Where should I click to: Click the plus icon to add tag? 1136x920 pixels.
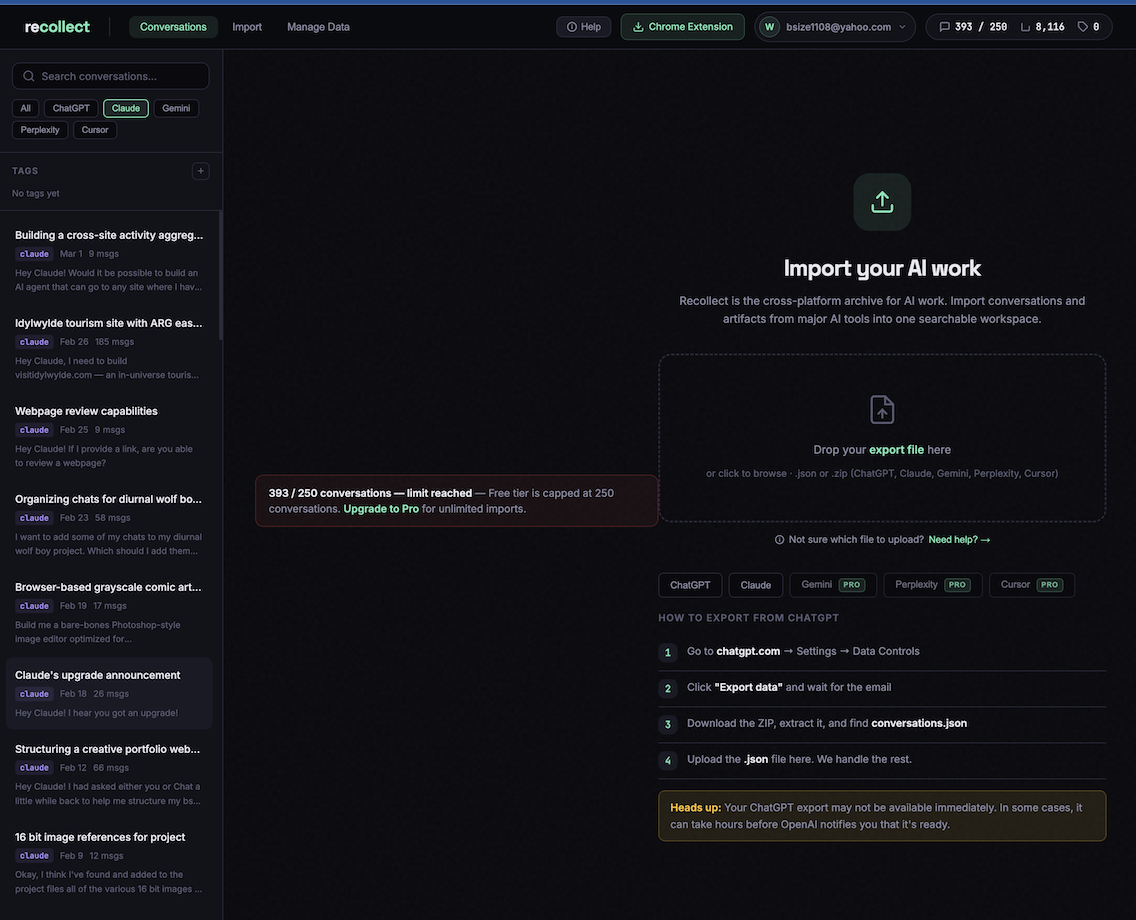[x=200, y=171]
